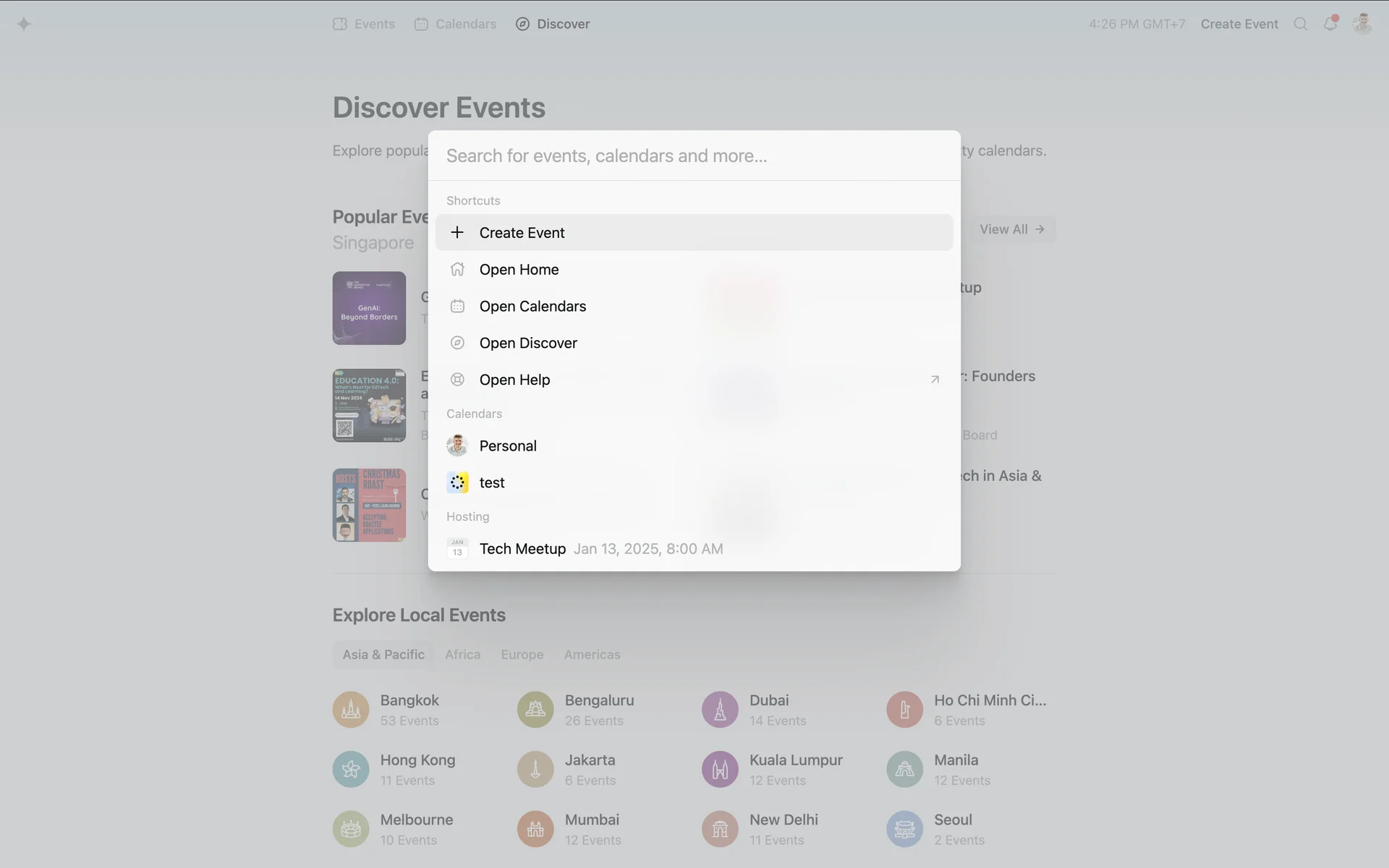Click the Hong Kong city icon
Viewport: 1389px width, 868px height.
coord(351,770)
